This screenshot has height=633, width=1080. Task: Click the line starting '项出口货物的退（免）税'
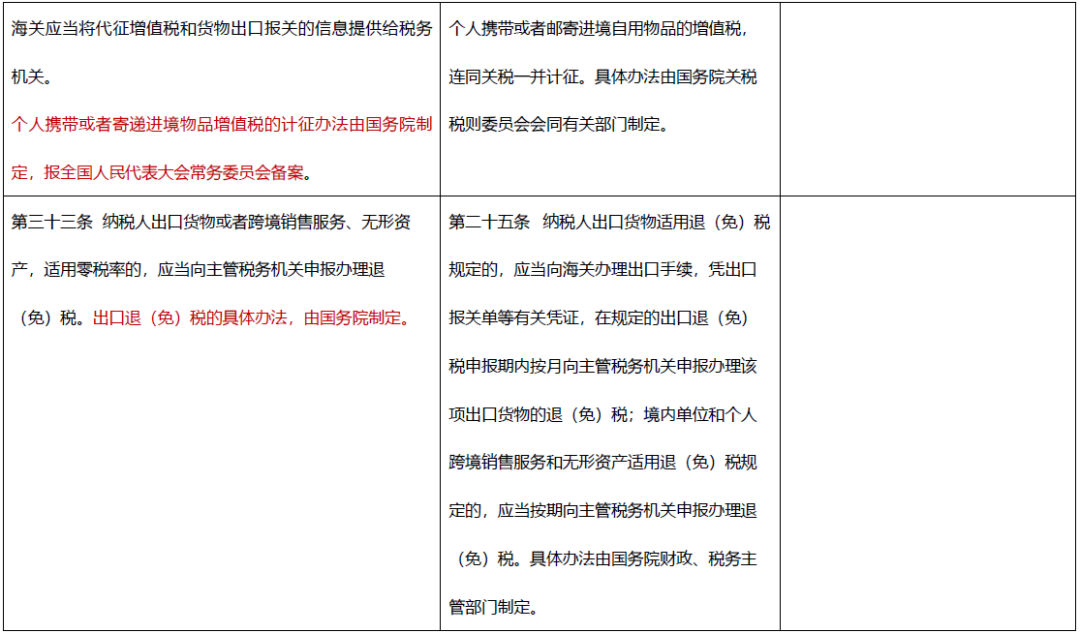point(603,415)
